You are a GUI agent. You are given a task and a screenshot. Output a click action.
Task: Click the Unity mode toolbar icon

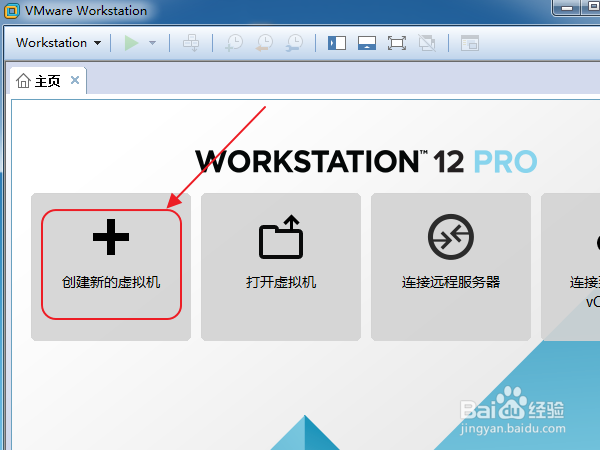(427, 43)
